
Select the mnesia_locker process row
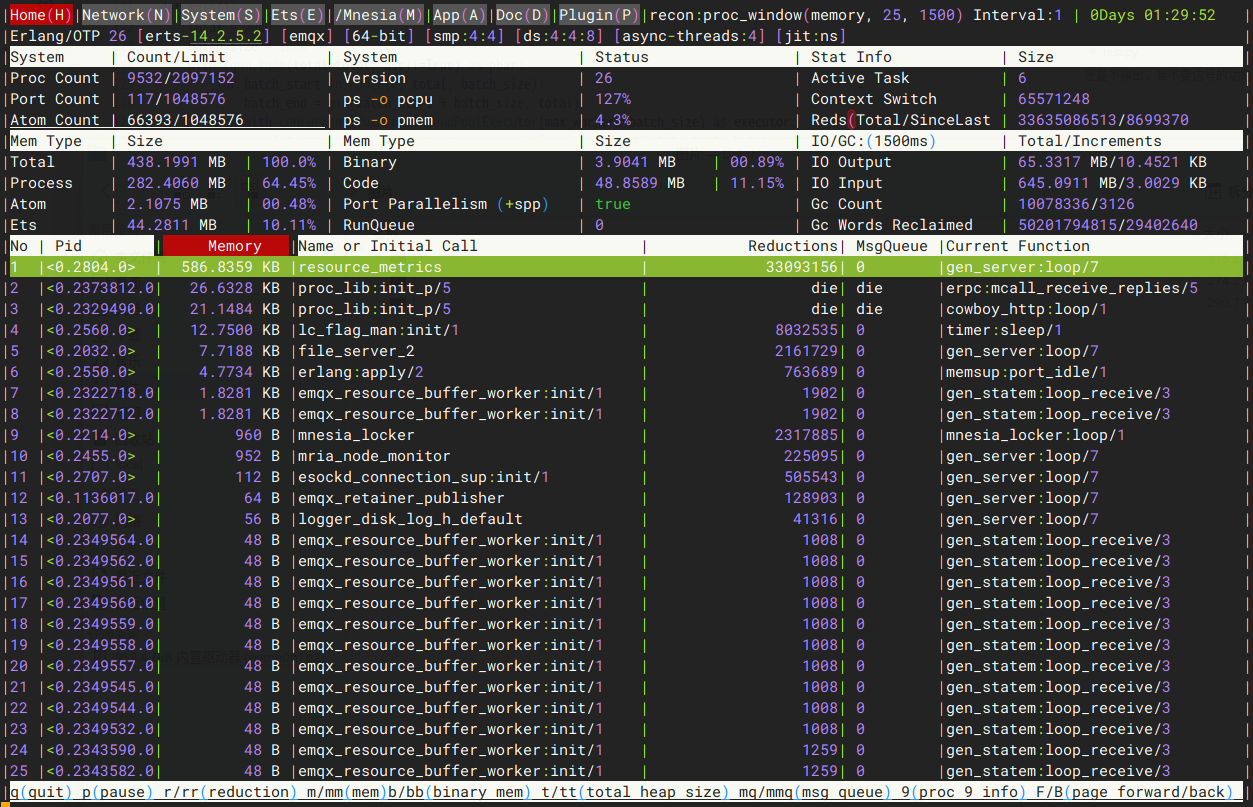(626, 435)
